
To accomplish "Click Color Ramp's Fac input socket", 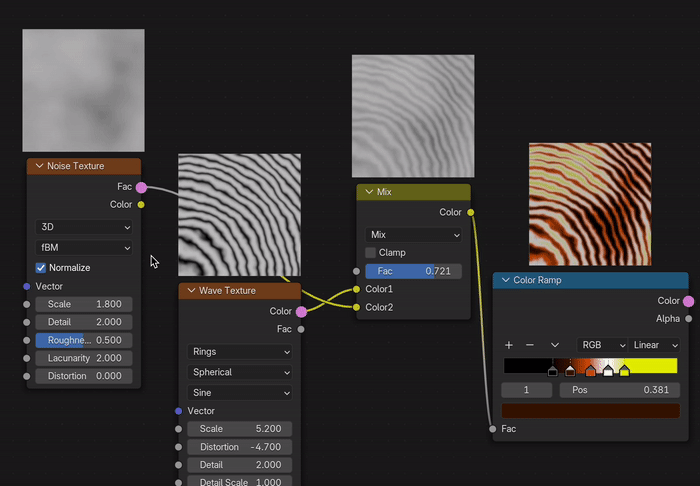I will click(x=493, y=429).
